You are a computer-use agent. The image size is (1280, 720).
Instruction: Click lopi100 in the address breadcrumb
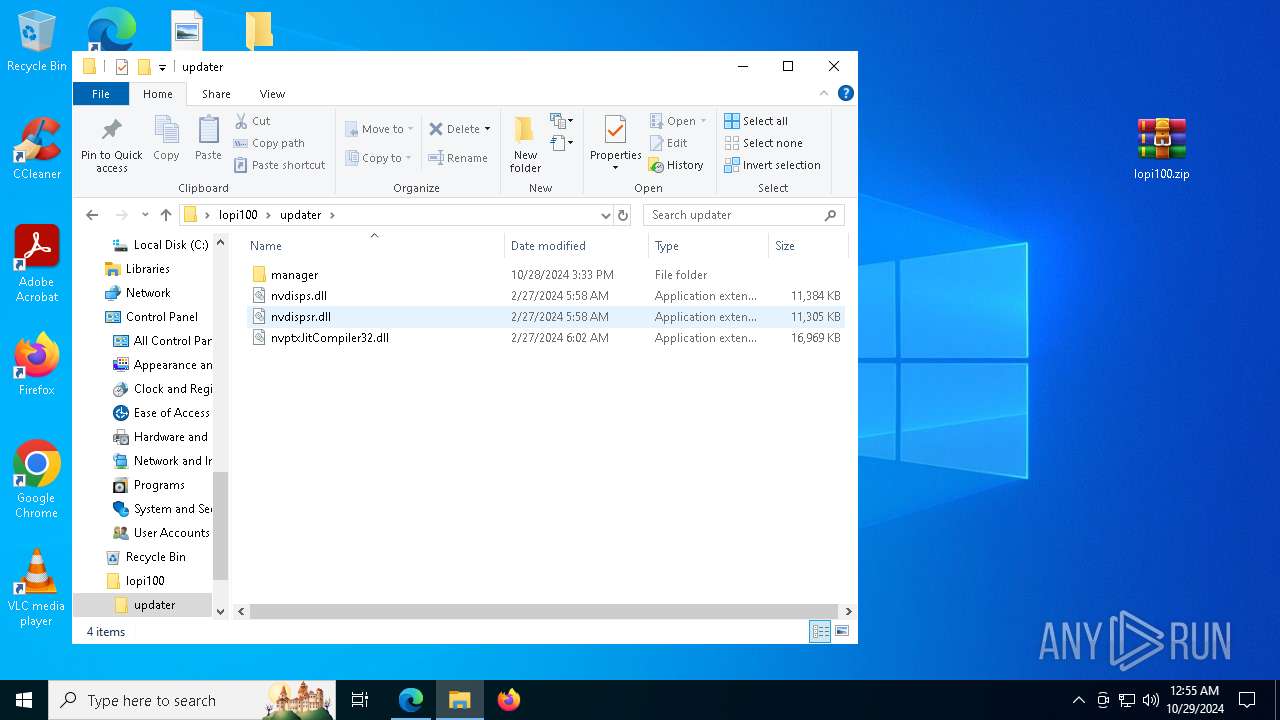click(x=238, y=215)
